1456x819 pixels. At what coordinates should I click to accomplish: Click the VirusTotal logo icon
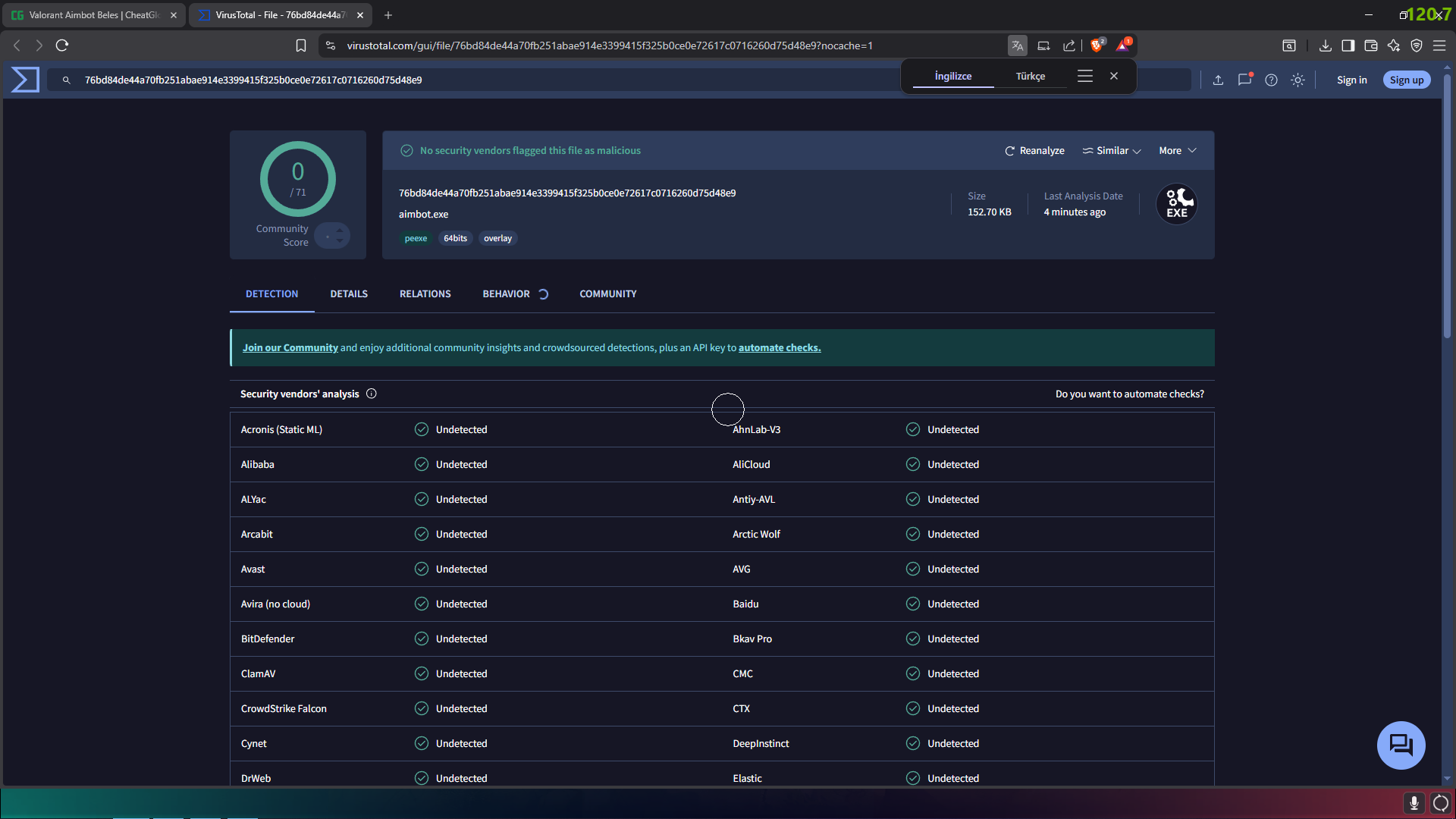(x=25, y=80)
